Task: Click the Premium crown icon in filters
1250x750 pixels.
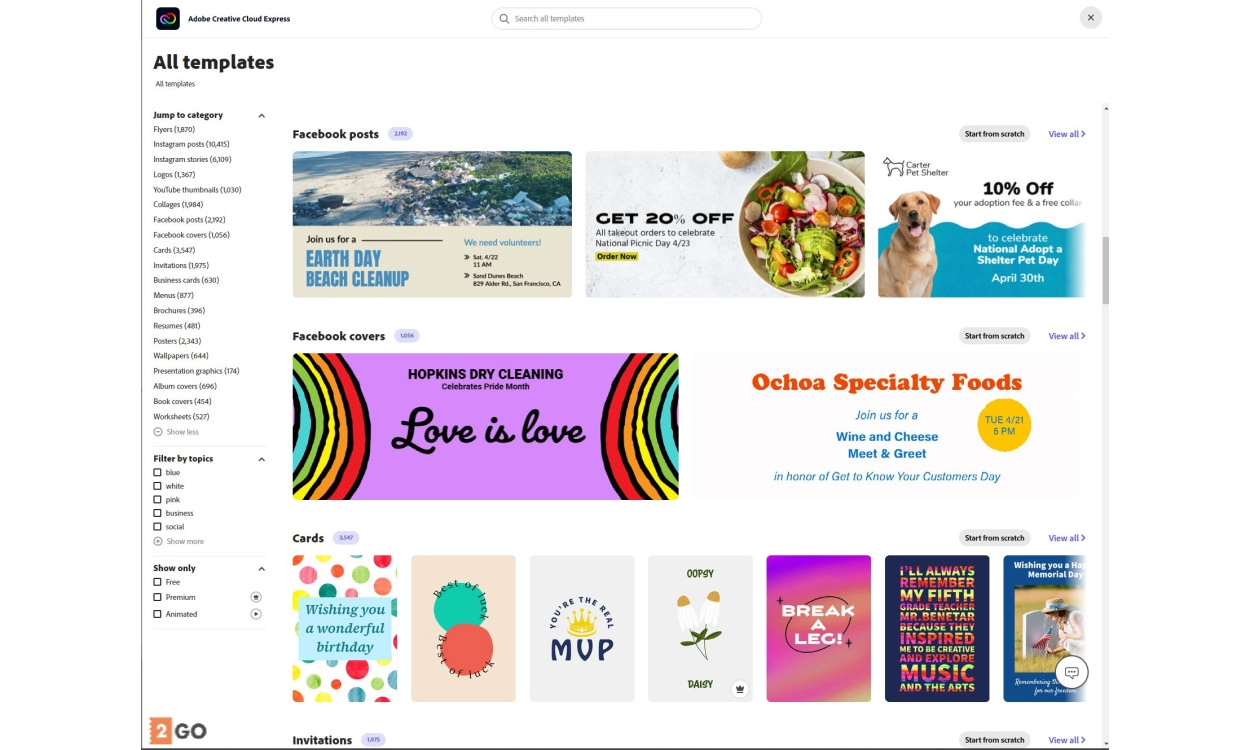Action: [x=256, y=597]
